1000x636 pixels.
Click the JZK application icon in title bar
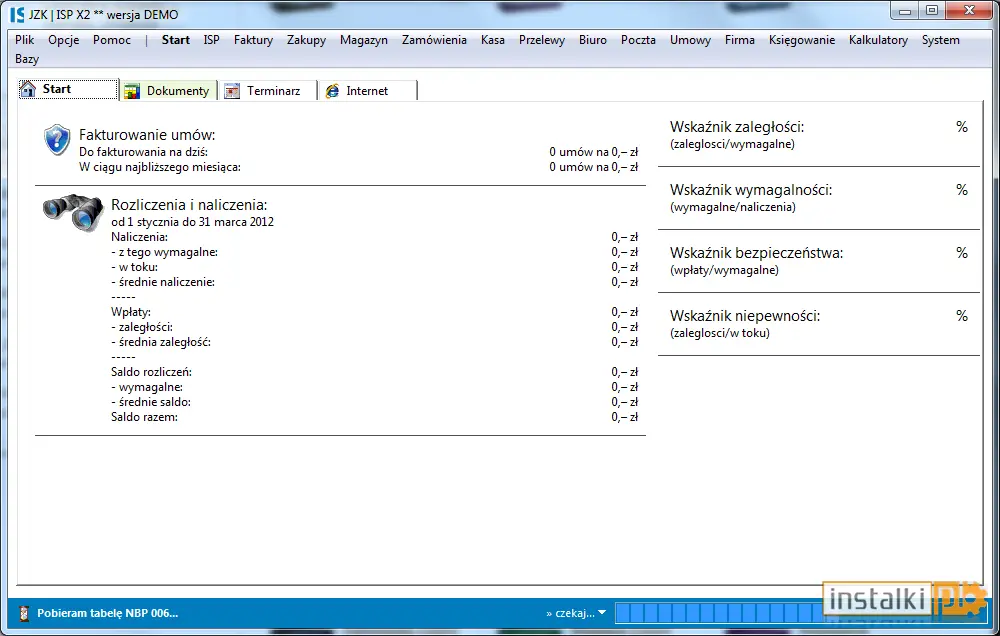click(x=17, y=14)
